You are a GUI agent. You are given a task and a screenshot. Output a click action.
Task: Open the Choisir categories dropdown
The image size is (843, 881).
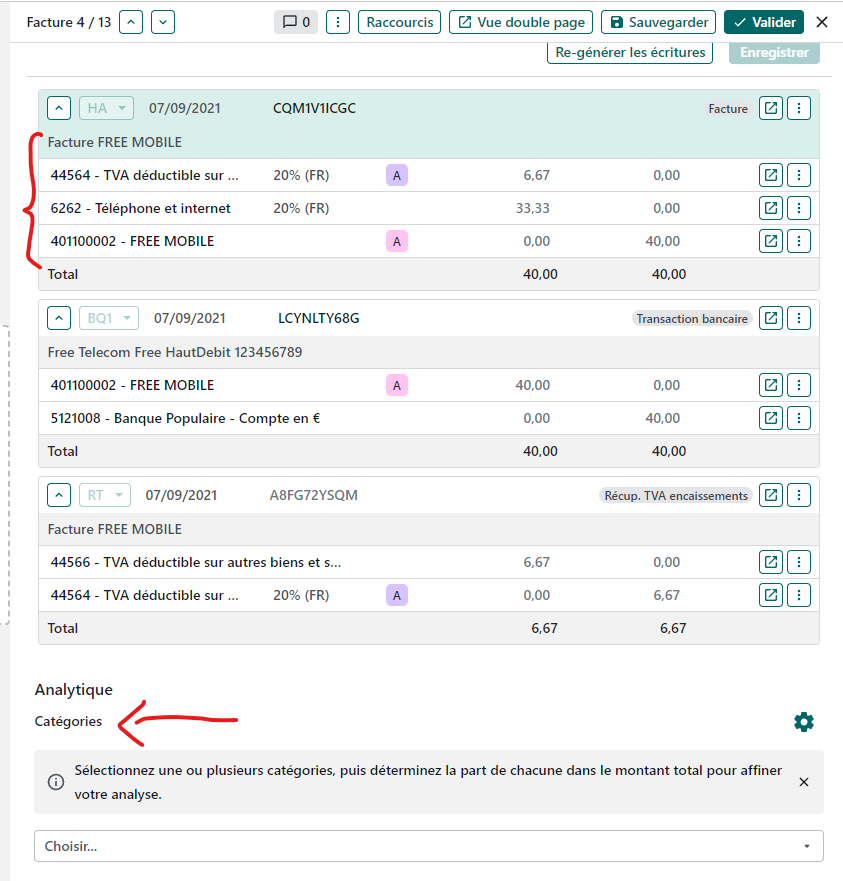pos(428,846)
